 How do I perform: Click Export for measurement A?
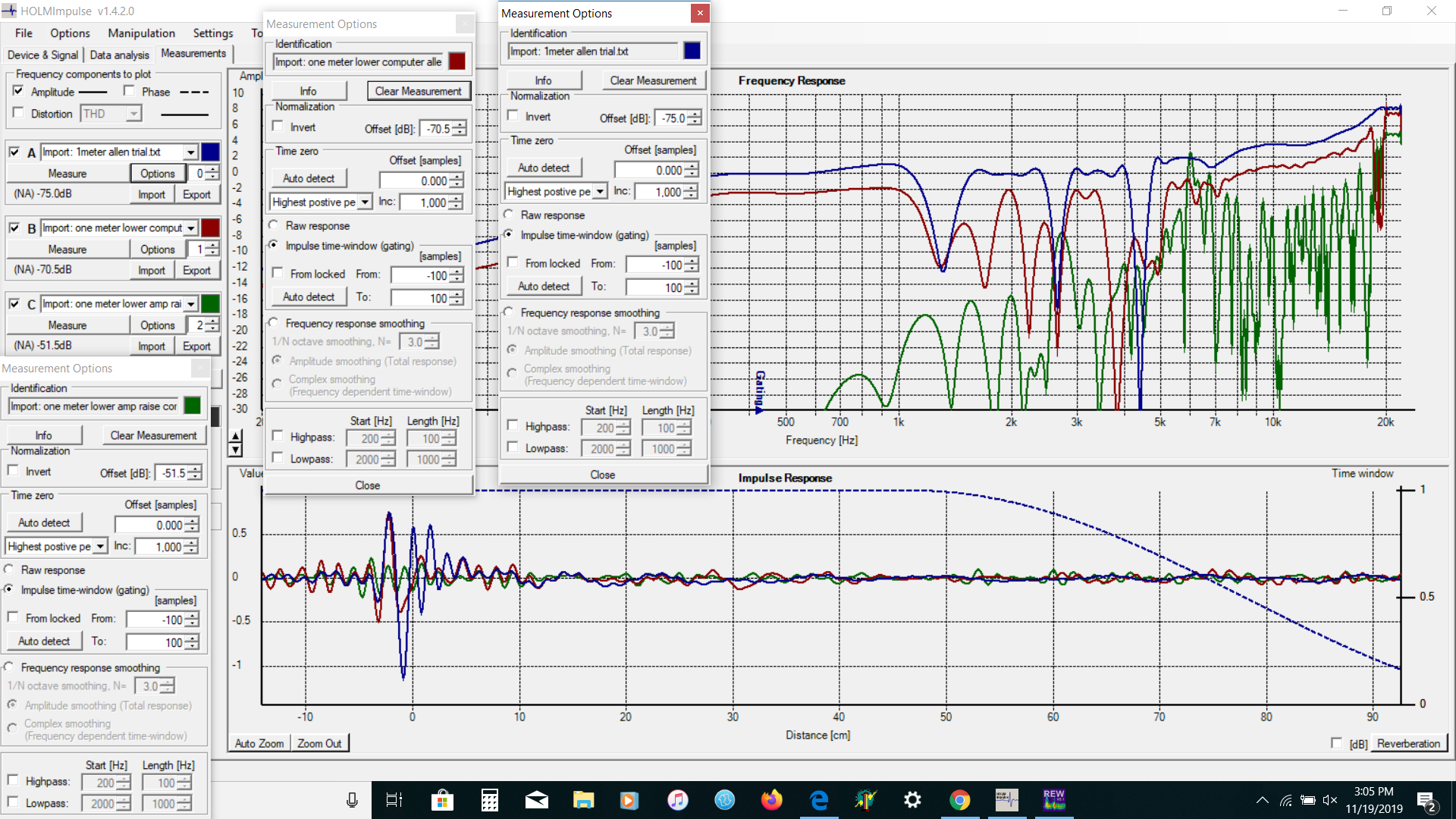pyautogui.click(x=196, y=194)
